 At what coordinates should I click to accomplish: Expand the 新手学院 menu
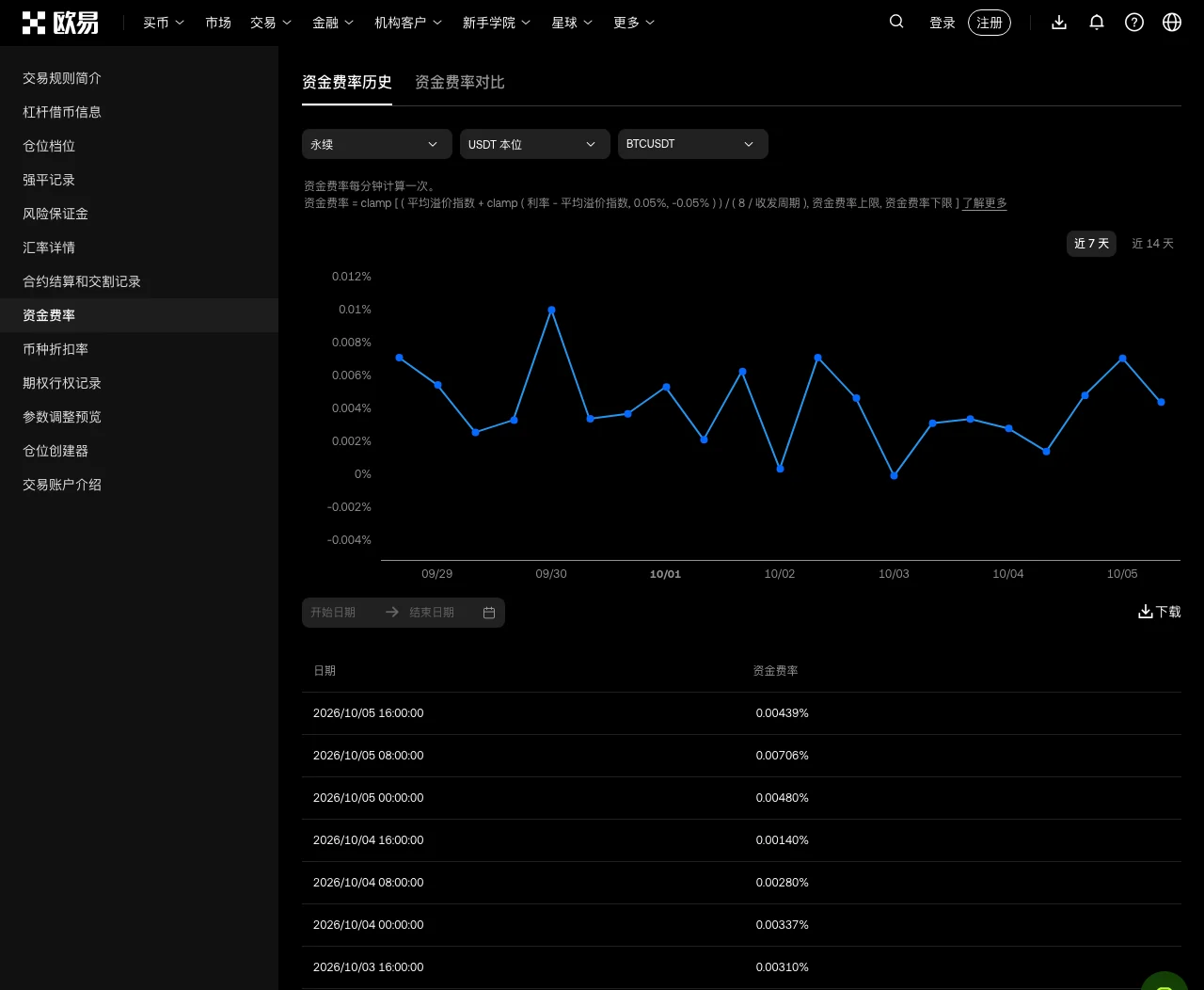497,23
